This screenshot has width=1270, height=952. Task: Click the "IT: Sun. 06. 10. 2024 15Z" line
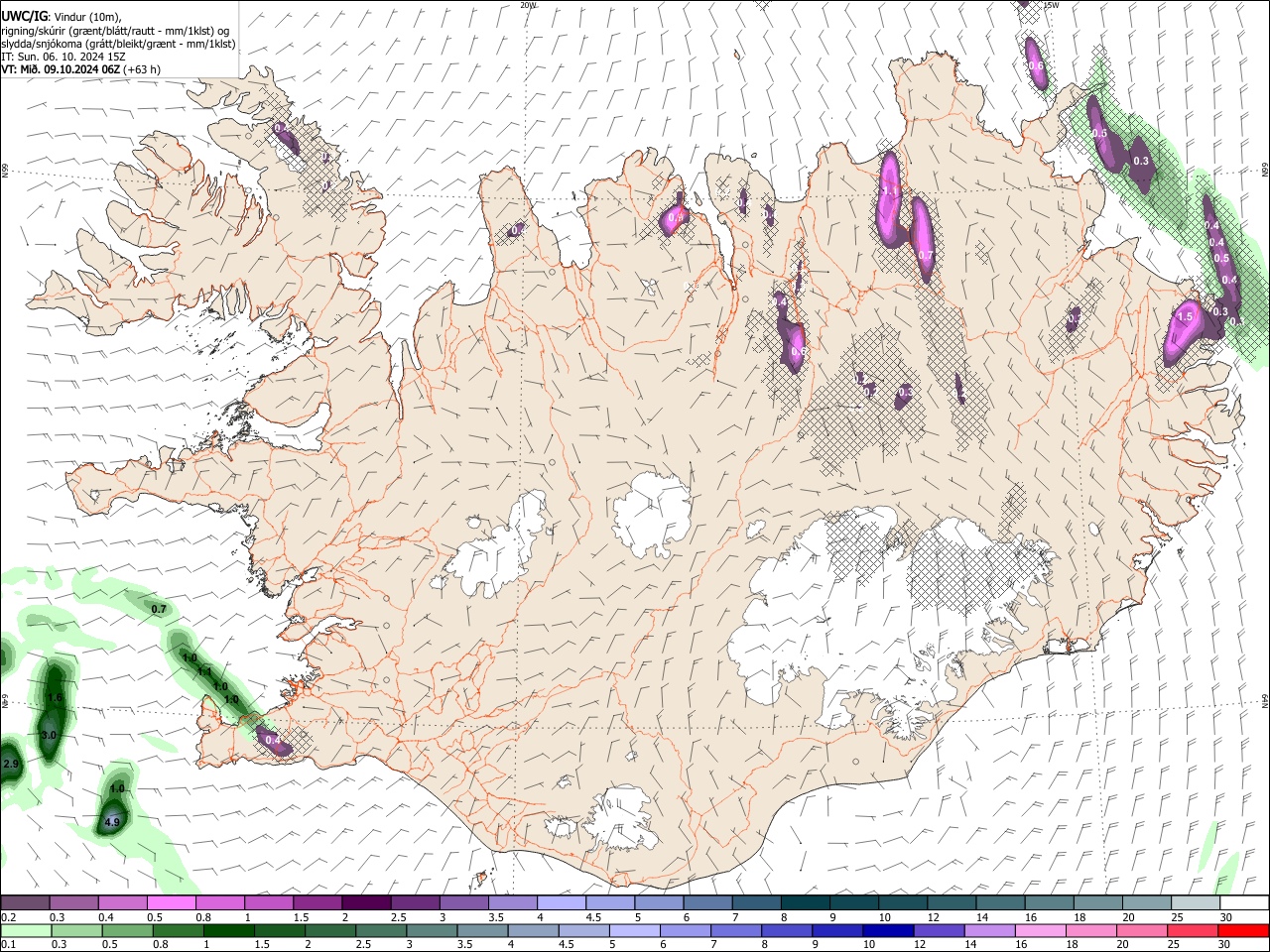coord(63,57)
